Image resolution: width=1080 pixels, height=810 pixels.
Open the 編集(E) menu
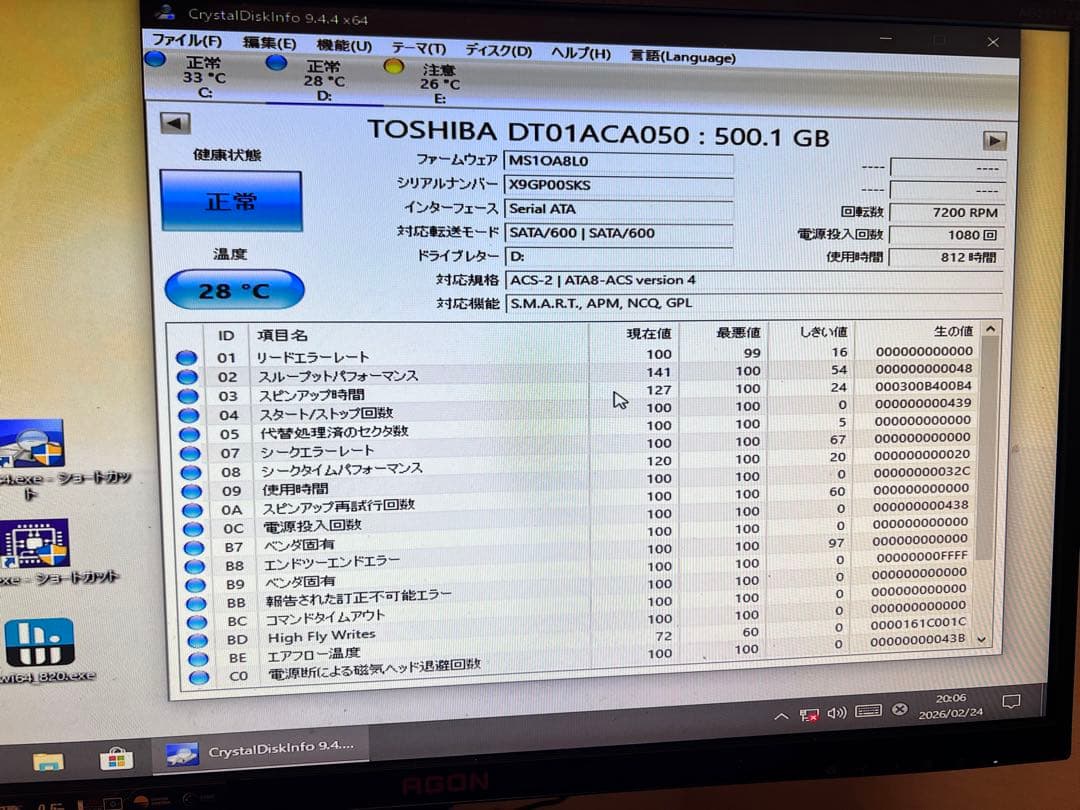[x=269, y=43]
